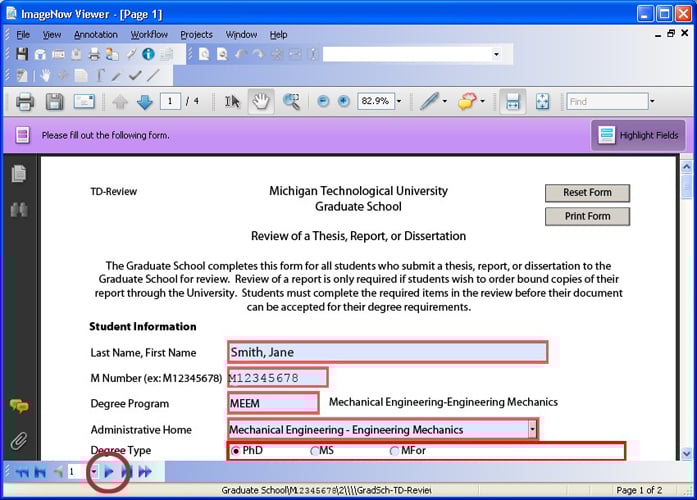This screenshot has height=500, width=697.
Task: Go to previous page with gray up arrow
Action: [120, 102]
